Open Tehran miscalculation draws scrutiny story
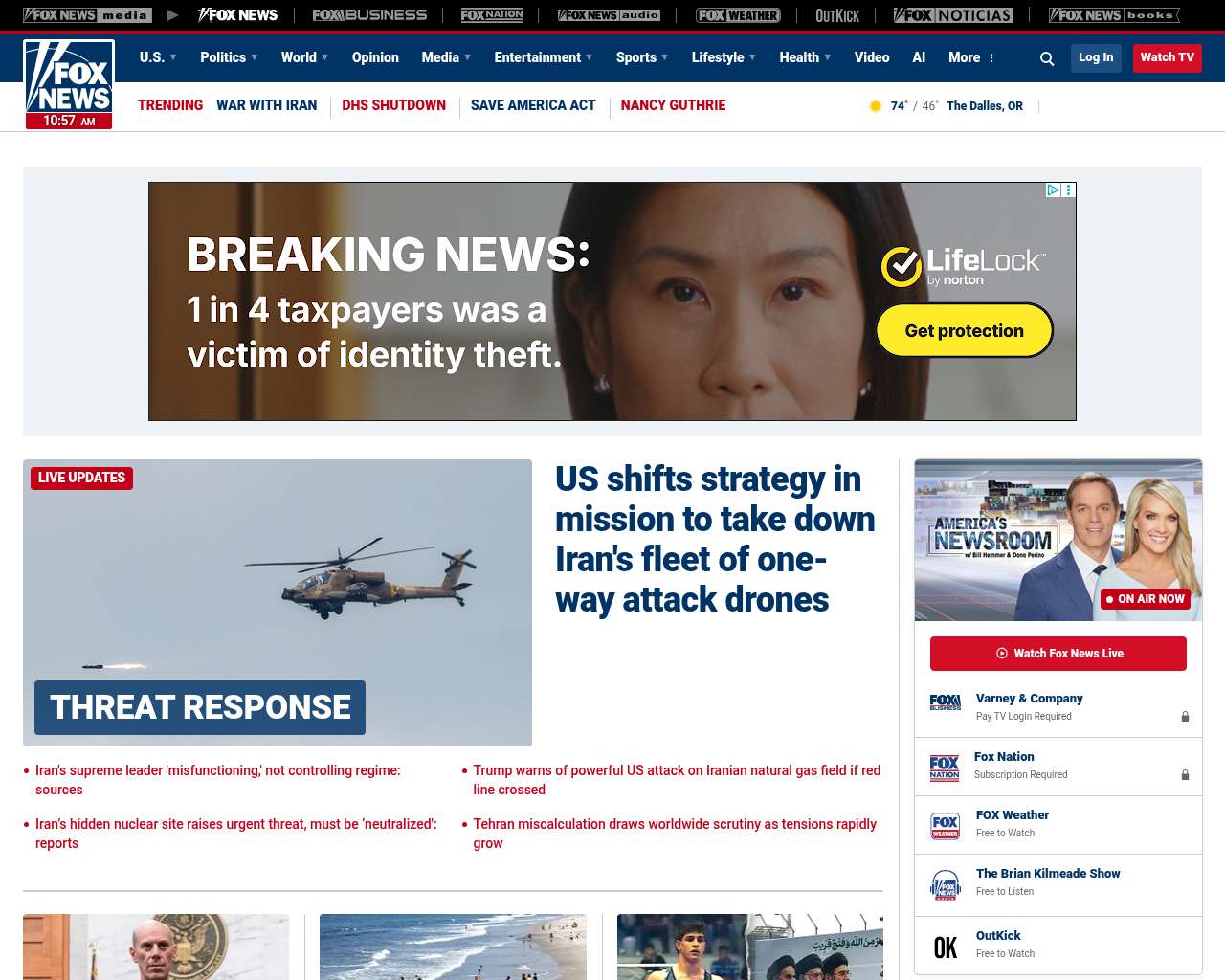The height and width of the screenshot is (980, 1225). tap(675, 834)
